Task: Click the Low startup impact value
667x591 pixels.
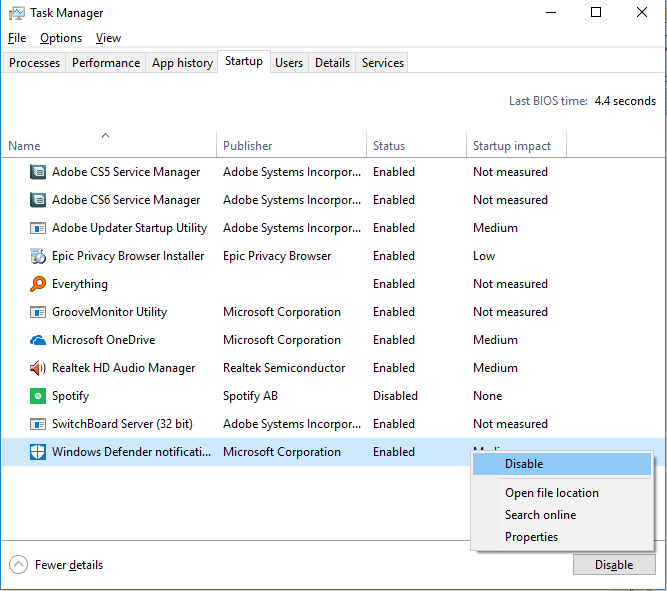Action: 484,256
